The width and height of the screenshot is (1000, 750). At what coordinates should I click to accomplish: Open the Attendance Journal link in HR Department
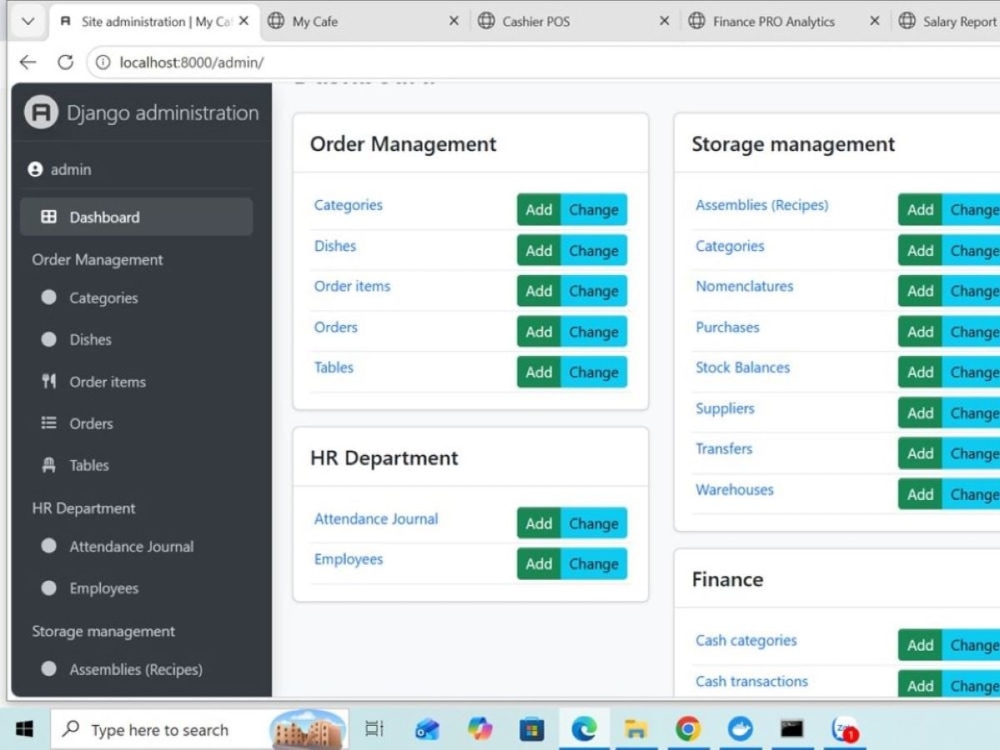tap(376, 518)
